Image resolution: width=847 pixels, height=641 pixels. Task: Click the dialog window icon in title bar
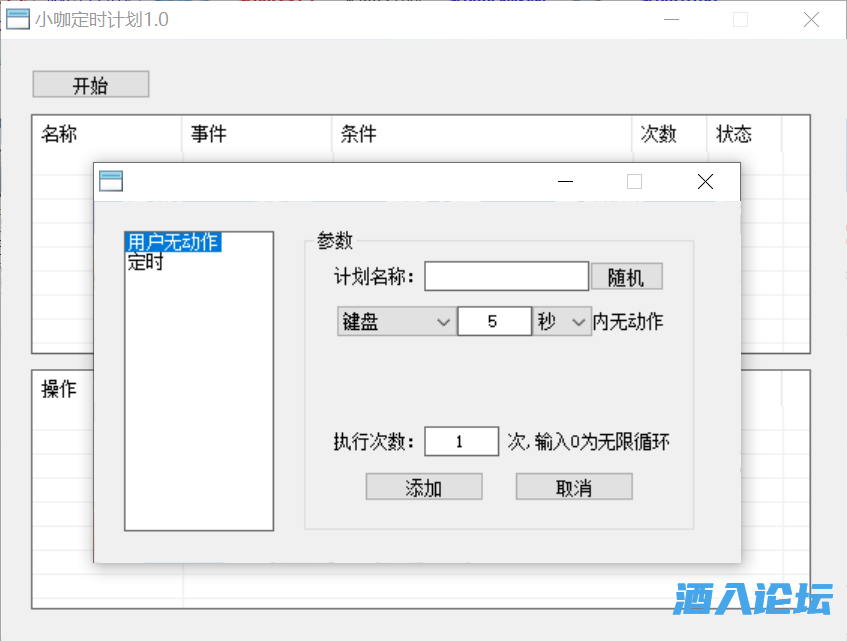tap(111, 181)
